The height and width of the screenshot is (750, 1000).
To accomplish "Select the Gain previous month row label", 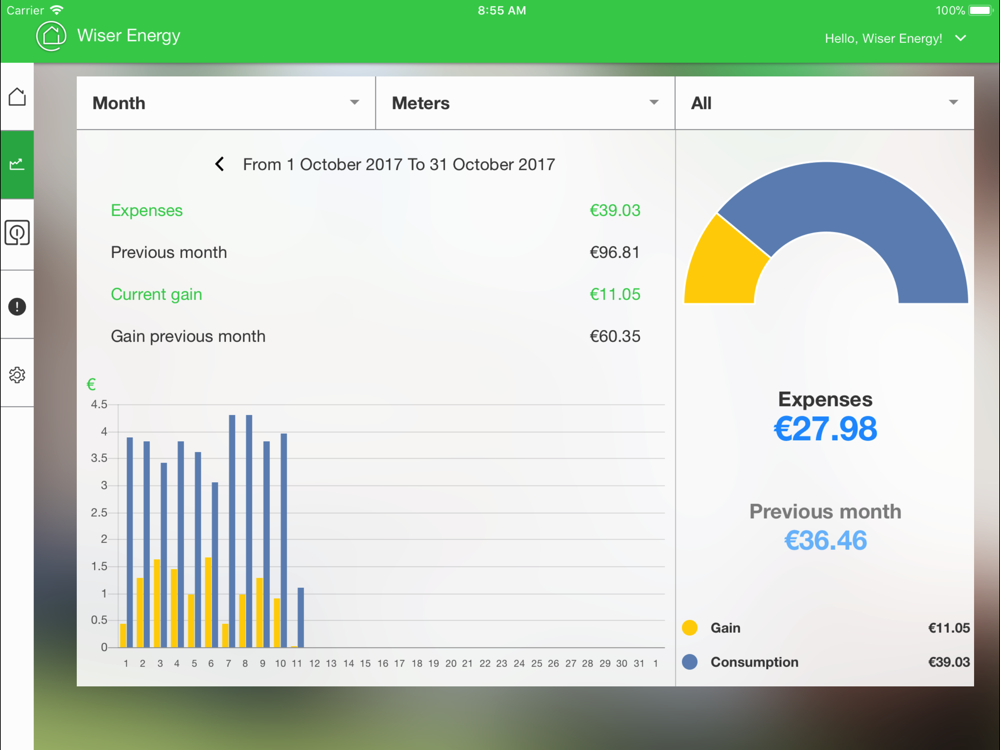I will [x=188, y=336].
